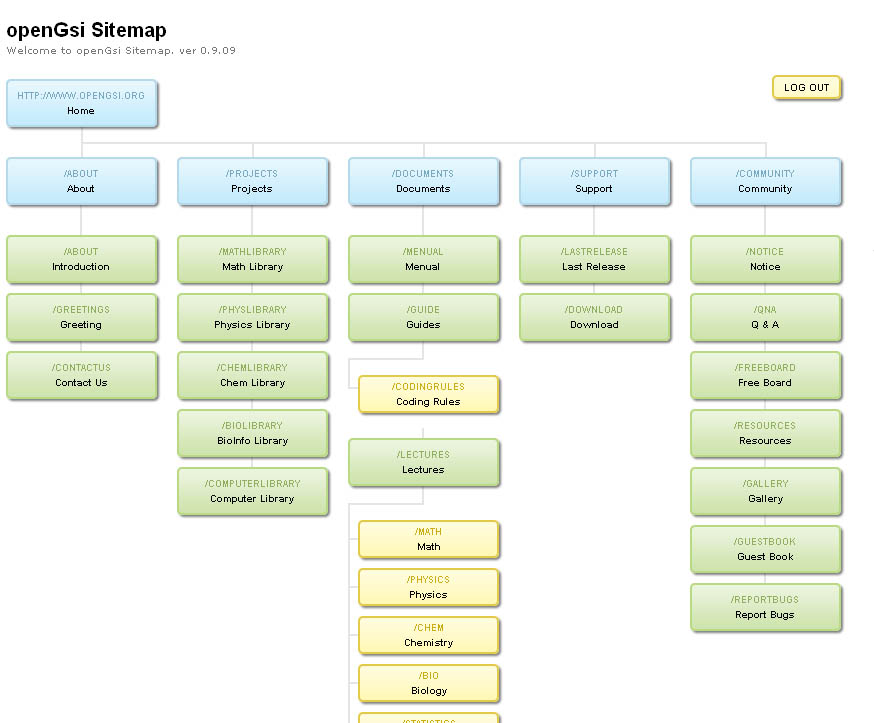Open the Report Bugs page

point(766,607)
